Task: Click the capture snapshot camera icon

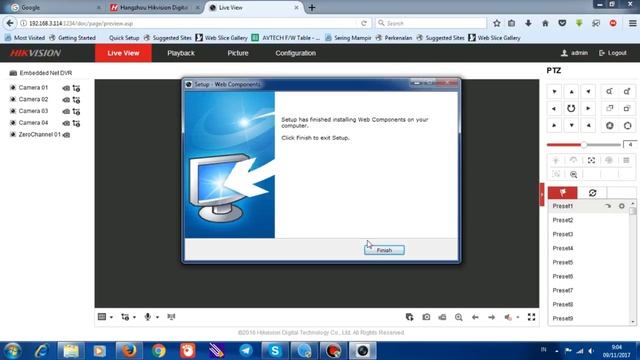Action: 426,317
